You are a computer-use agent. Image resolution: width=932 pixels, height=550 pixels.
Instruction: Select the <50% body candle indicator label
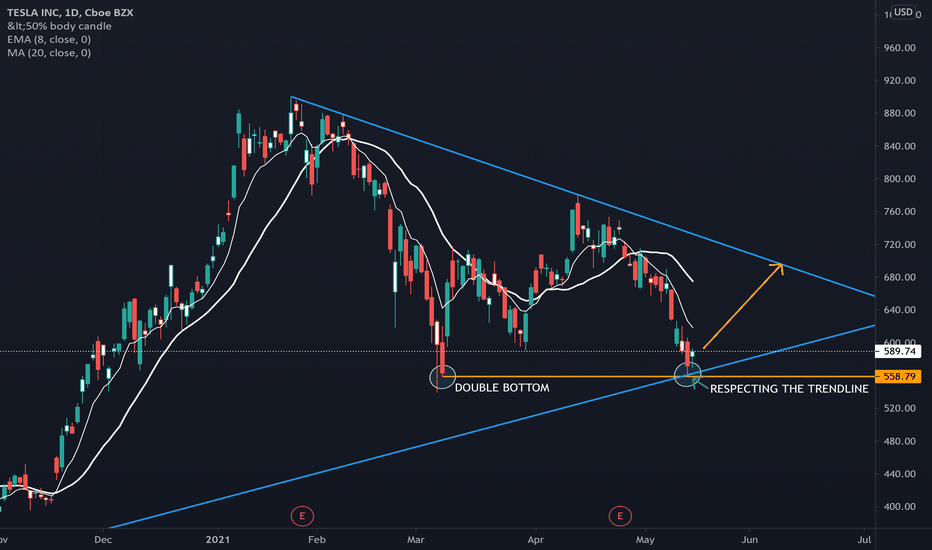pyautogui.click(x=59, y=26)
